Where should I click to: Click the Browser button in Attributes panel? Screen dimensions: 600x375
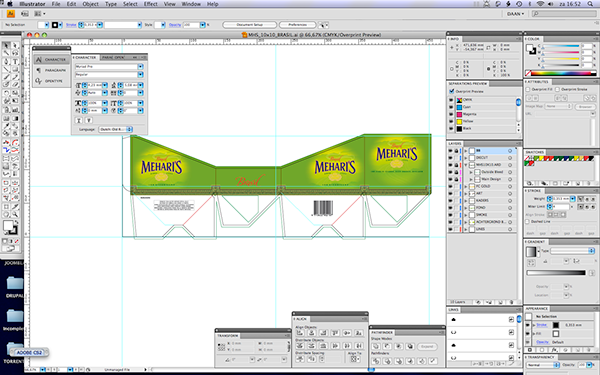[585, 106]
